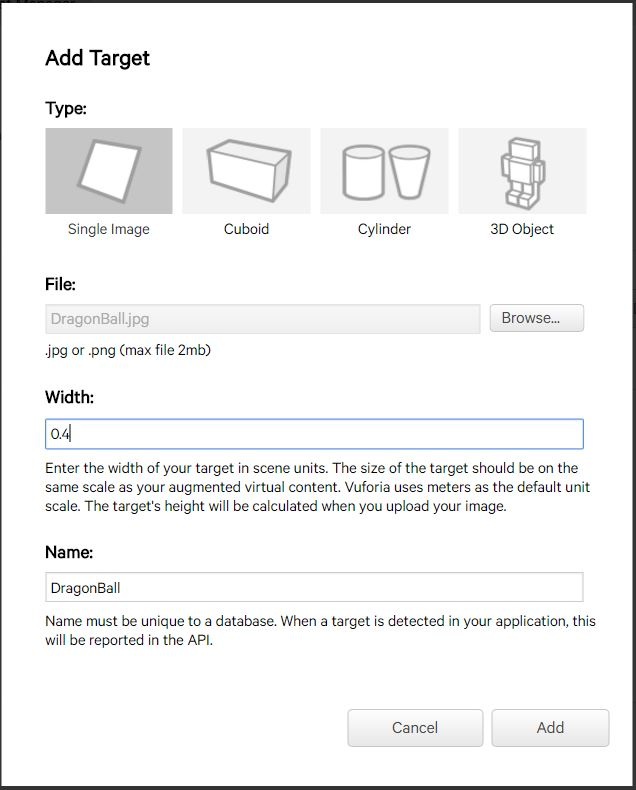The height and width of the screenshot is (790, 636).
Task: Select the Single Image target type icon
Action: [109, 171]
